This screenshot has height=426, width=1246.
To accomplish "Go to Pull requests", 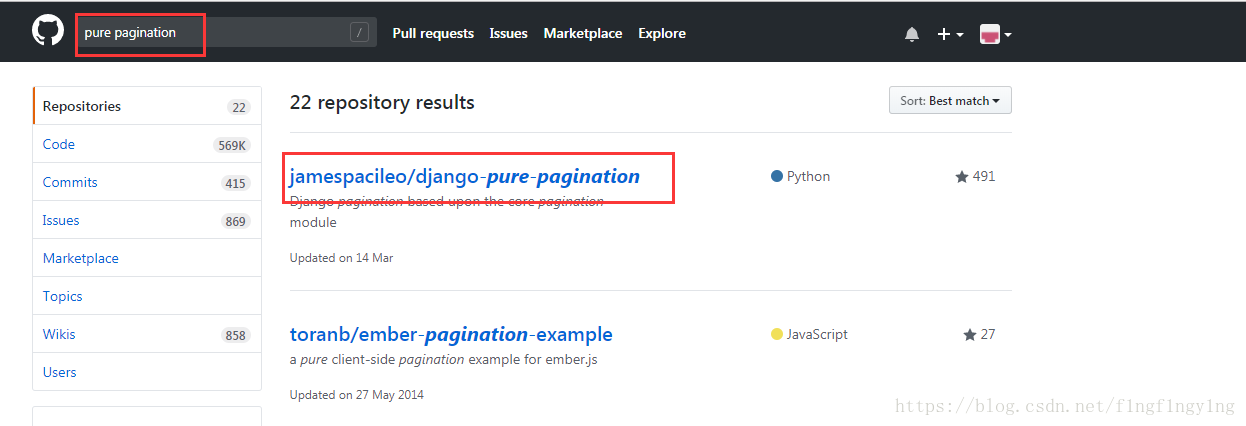I will coord(433,33).
